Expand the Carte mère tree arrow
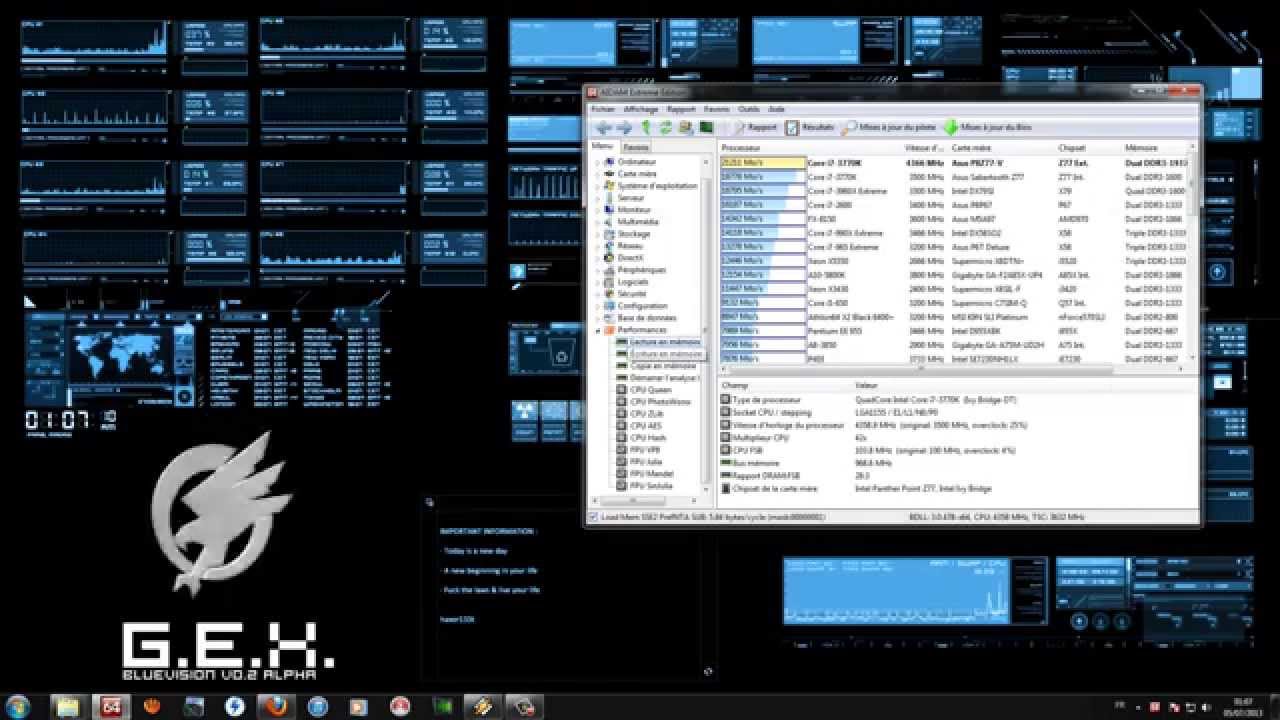The height and width of the screenshot is (720, 1280). coord(598,174)
